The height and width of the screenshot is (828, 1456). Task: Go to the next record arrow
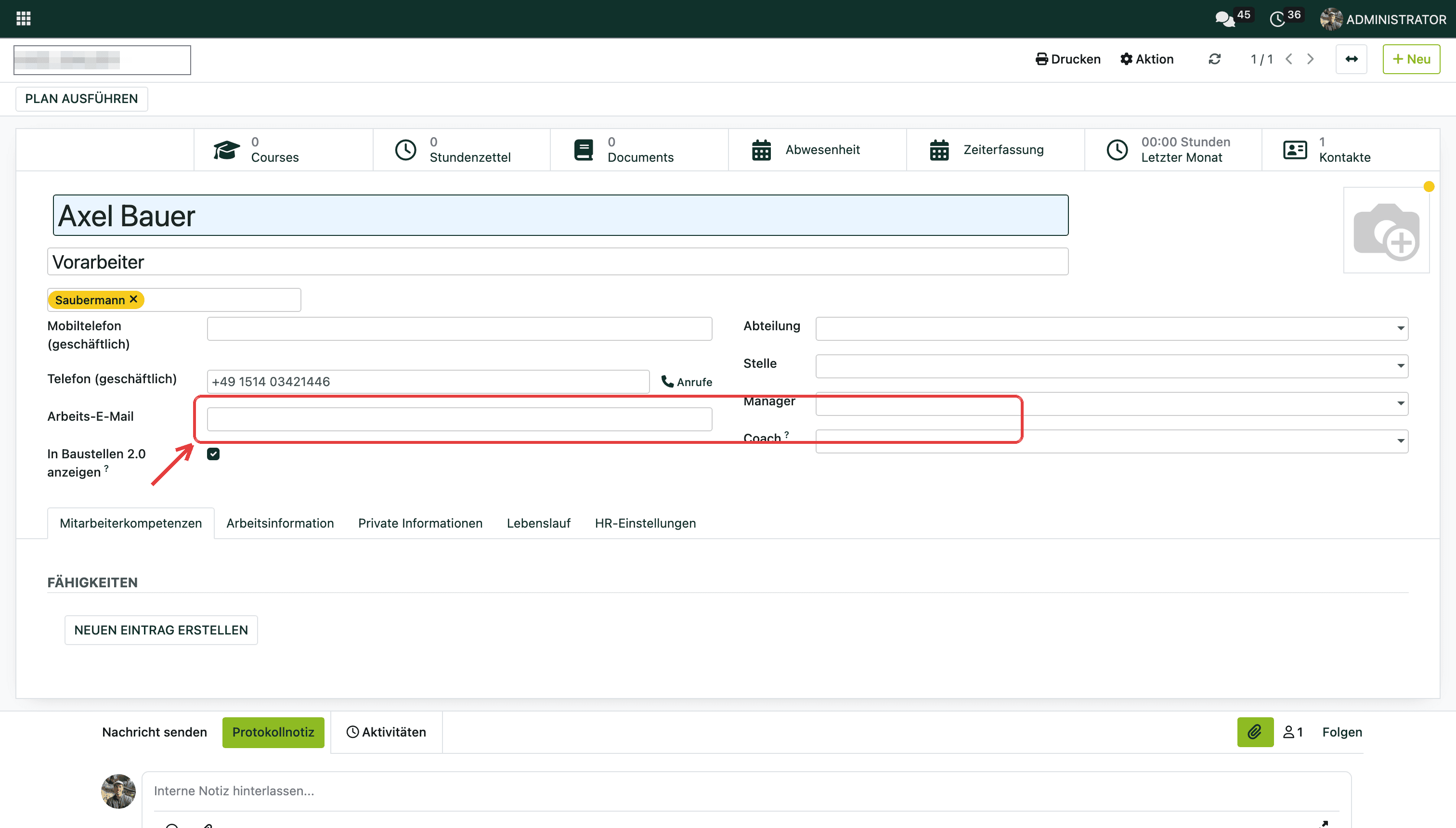1311,59
